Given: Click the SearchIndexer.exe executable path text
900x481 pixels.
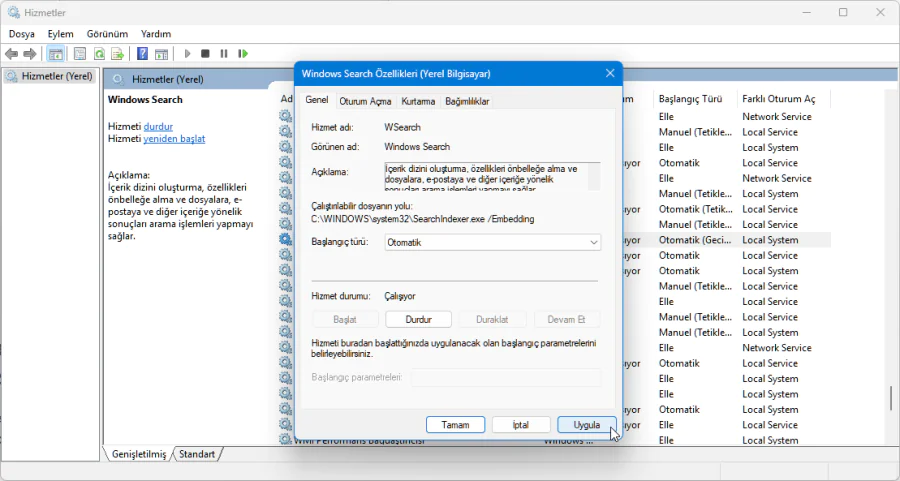Looking at the screenshot, I should tap(422, 219).
